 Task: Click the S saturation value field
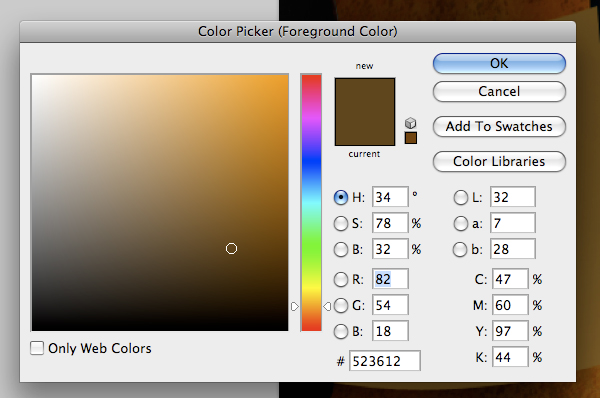pyautogui.click(x=390, y=223)
